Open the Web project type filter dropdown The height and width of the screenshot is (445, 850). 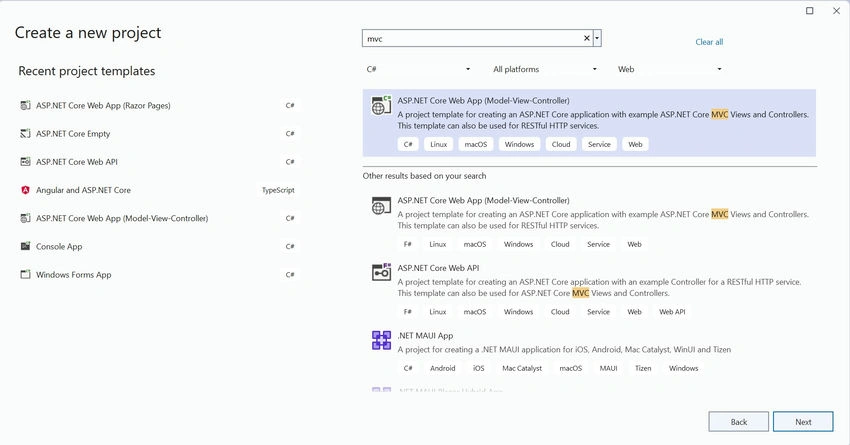click(x=669, y=69)
